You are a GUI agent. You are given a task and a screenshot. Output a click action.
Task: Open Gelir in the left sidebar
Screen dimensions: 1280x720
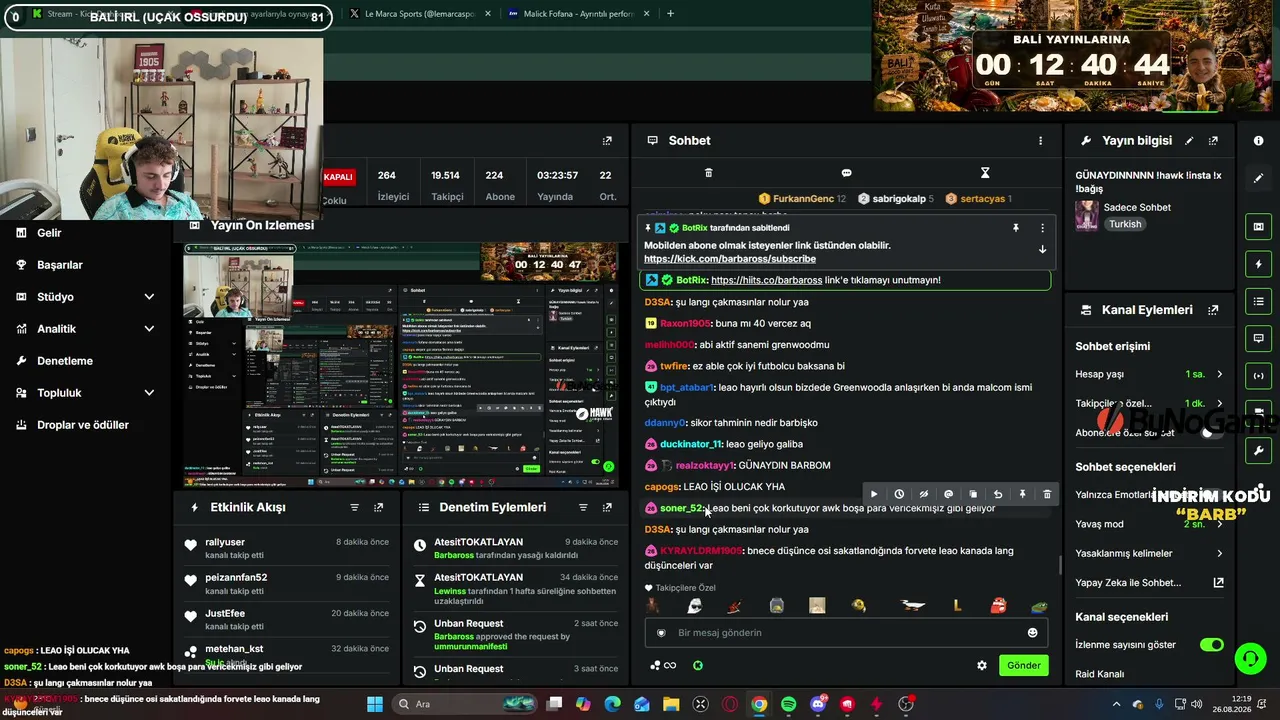coord(49,233)
